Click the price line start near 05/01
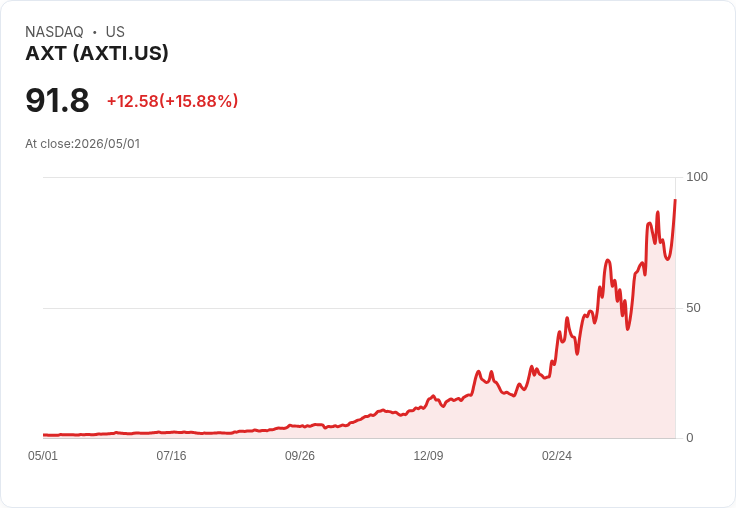The image size is (736, 508). 44,435
